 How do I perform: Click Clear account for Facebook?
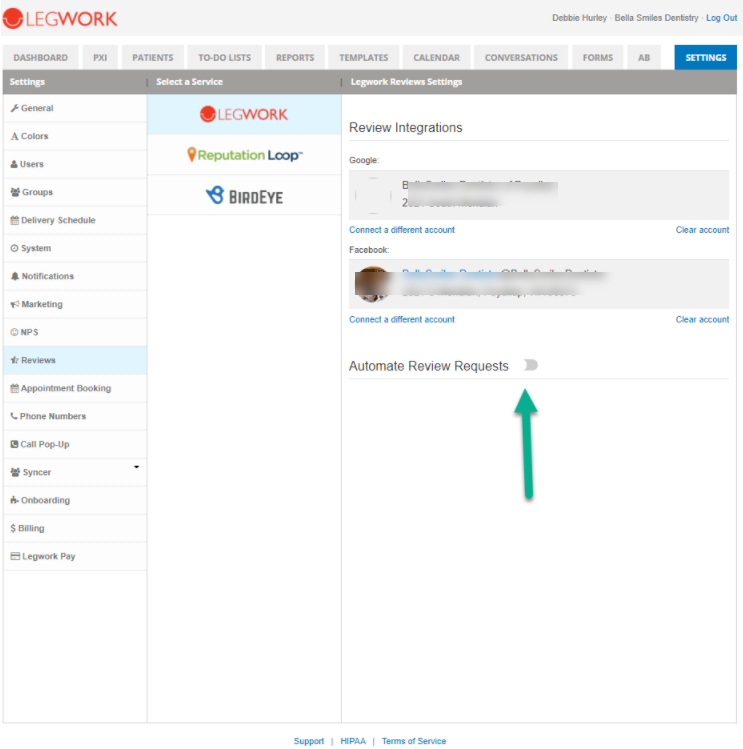coord(702,320)
